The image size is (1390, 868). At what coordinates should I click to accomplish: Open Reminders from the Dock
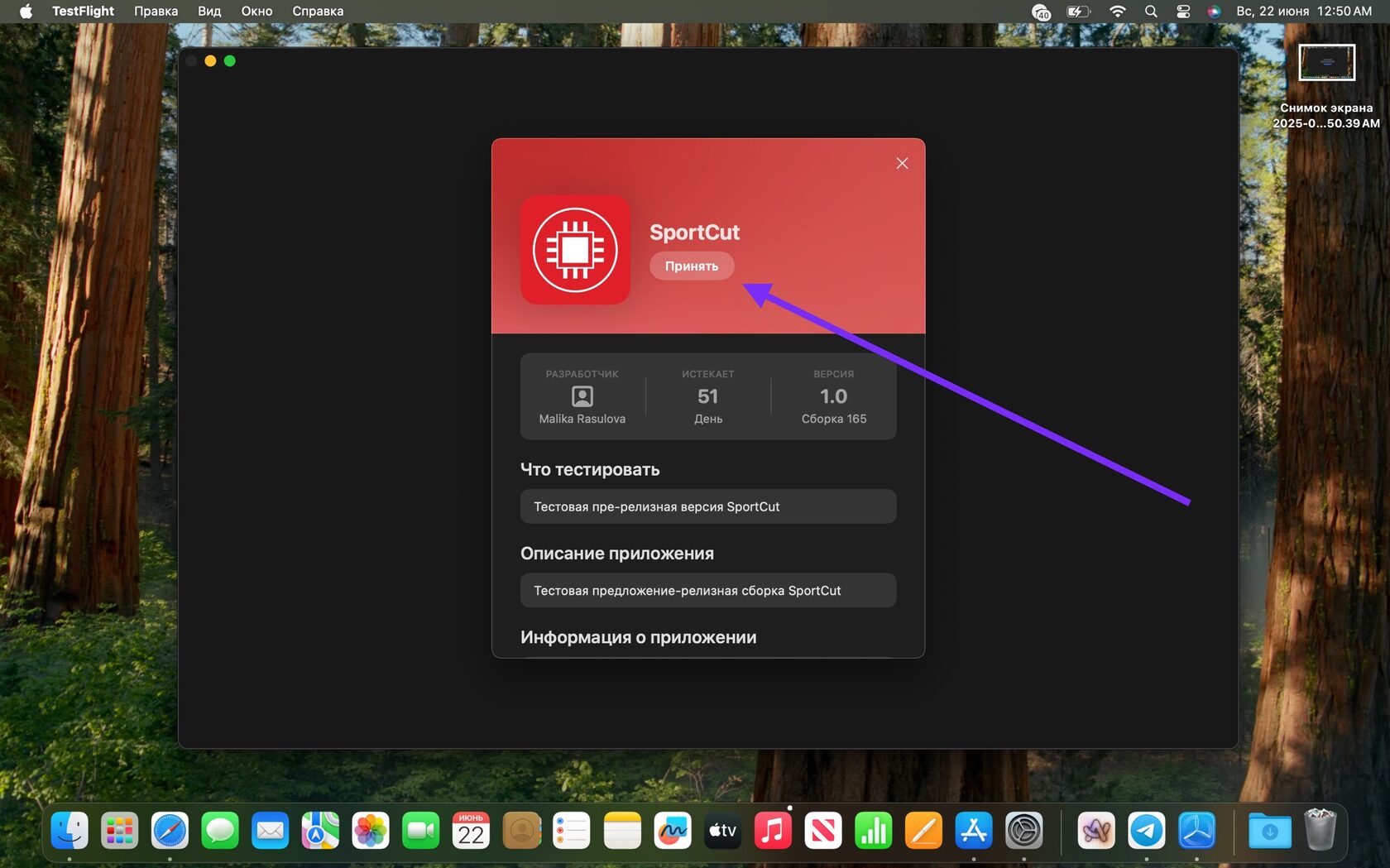[x=572, y=830]
